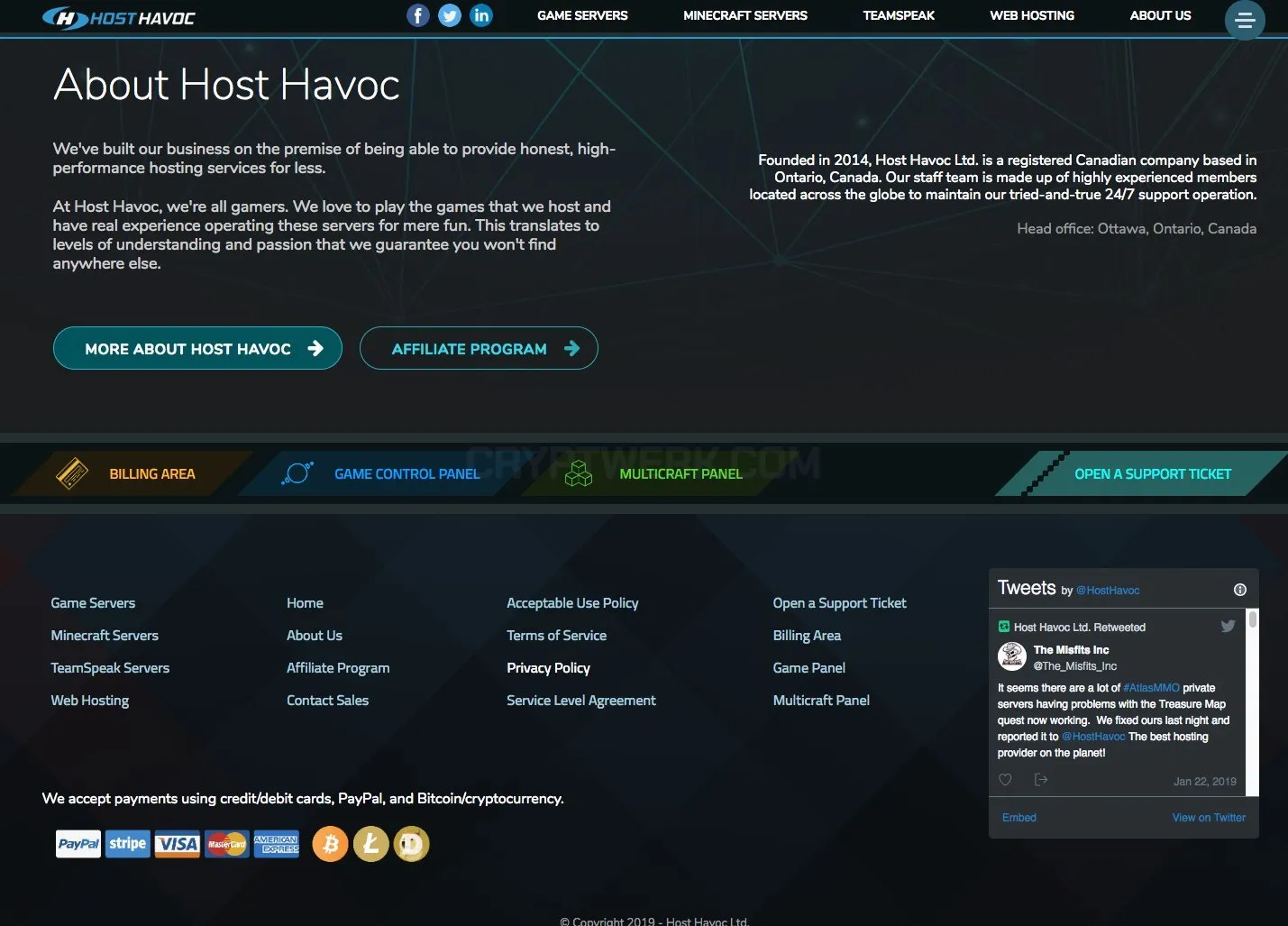Screen dimensions: 1288x926
Task: Click the Game Control Panel planet icon
Action: tap(297, 473)
